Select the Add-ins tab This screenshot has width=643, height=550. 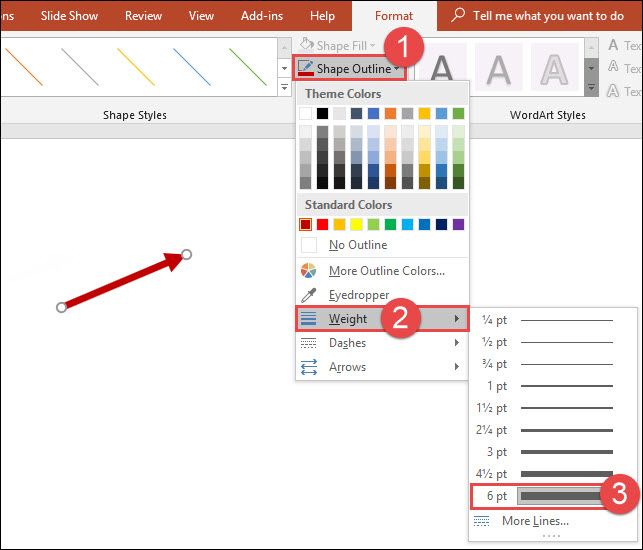point(262,16)
